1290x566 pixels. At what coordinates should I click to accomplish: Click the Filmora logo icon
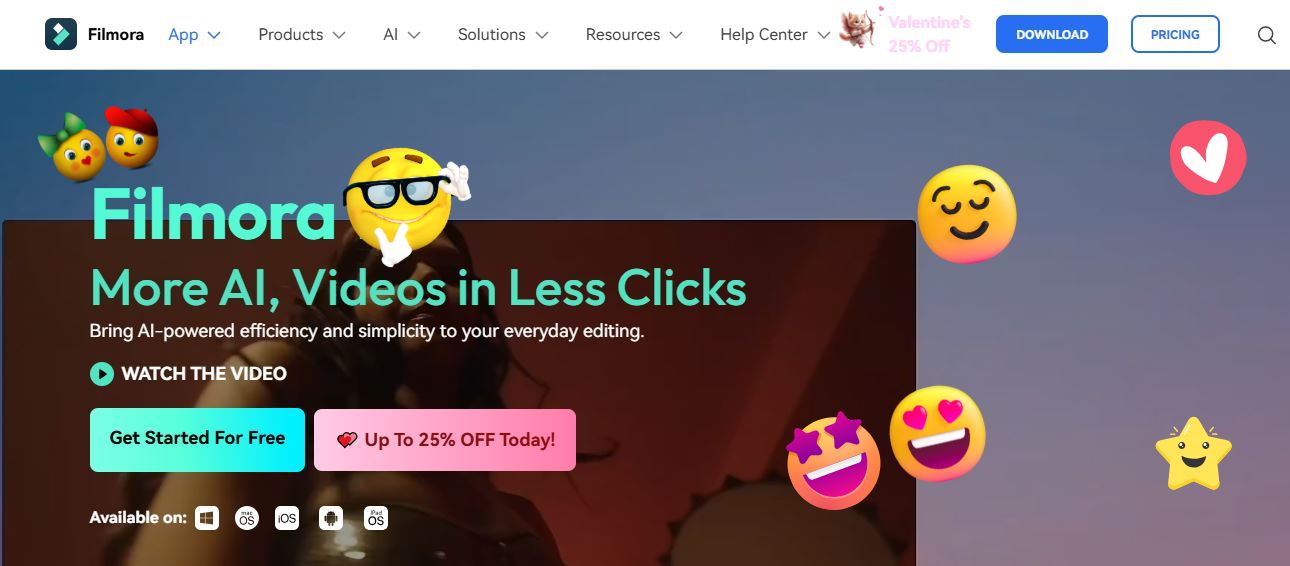click(x=61, y=34)
